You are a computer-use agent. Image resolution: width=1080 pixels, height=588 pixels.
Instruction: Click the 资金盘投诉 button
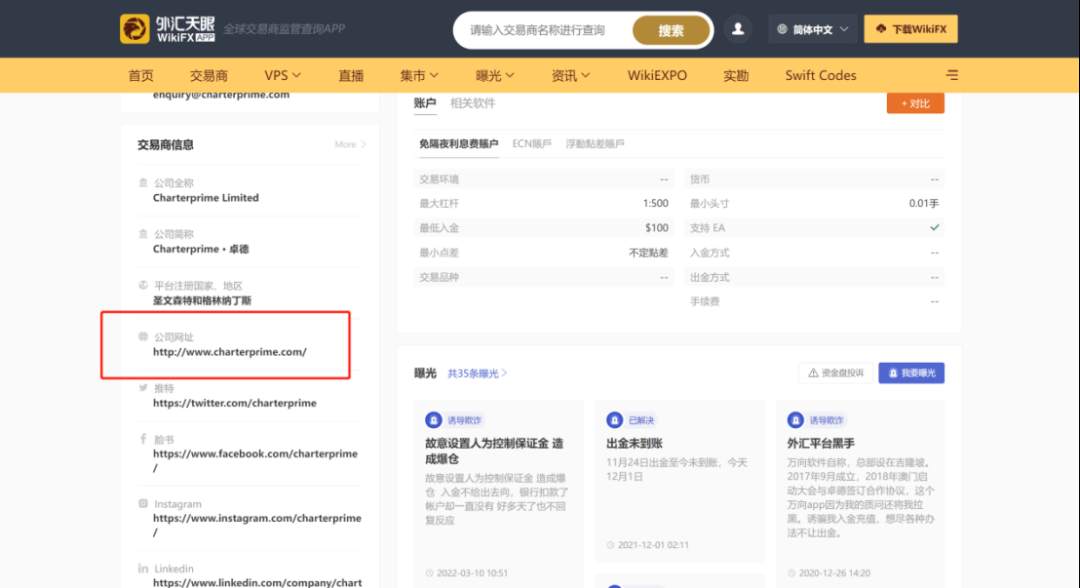click(x=836, y=372)
